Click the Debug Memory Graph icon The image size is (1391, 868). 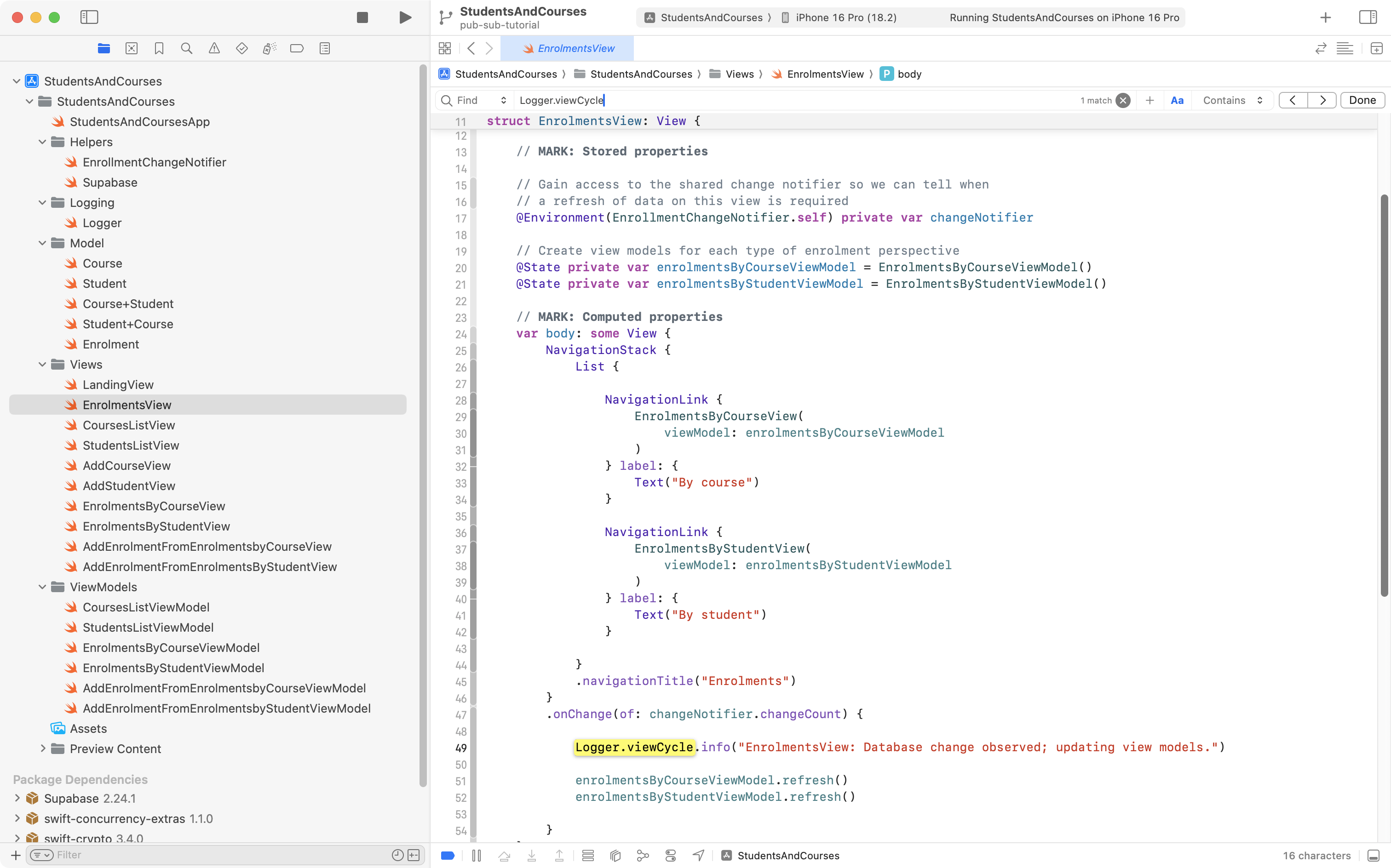[x=643, y=856]
